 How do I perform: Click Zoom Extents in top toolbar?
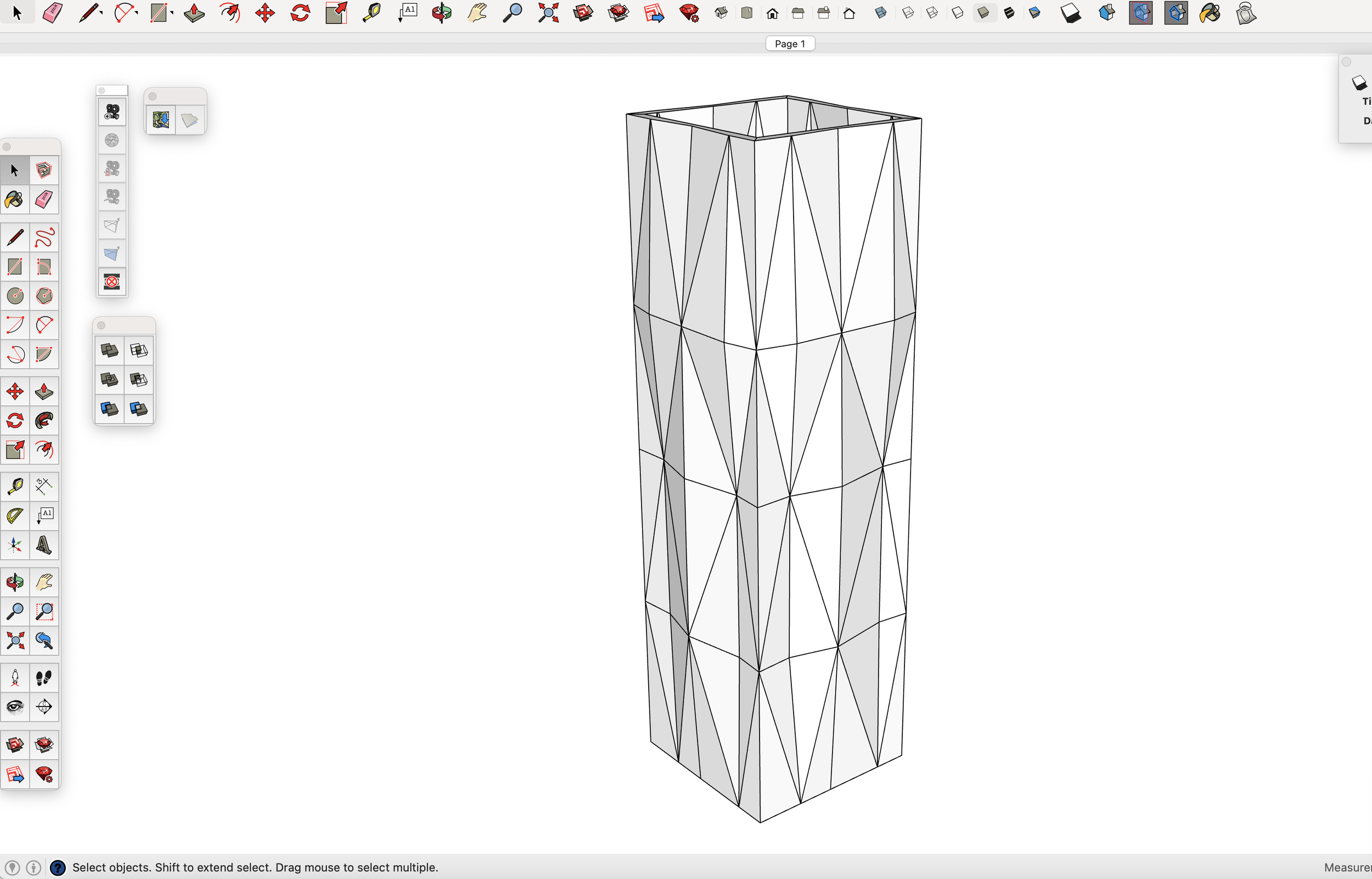[548, 13]
